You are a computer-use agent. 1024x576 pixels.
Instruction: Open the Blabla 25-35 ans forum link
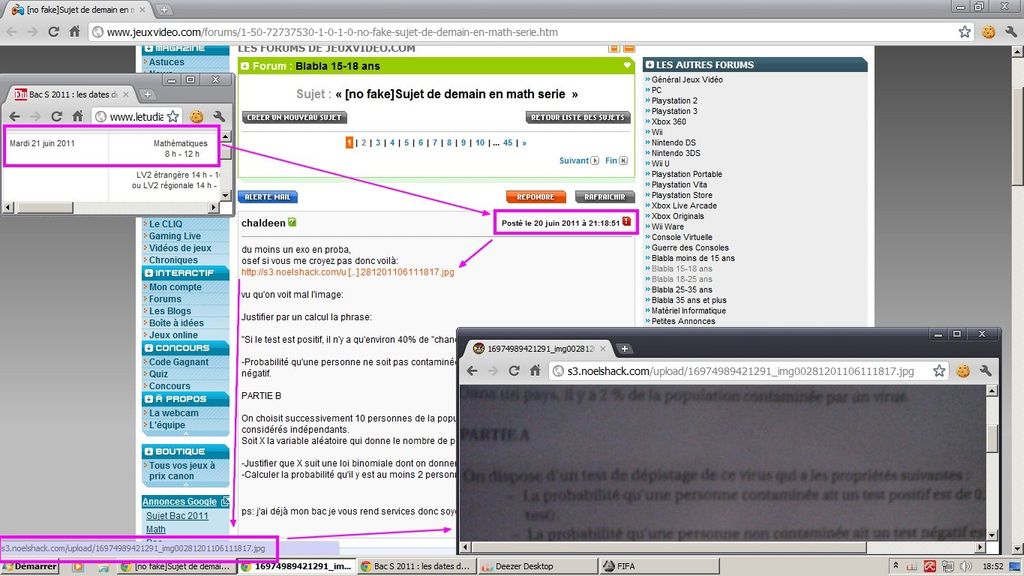681,289
